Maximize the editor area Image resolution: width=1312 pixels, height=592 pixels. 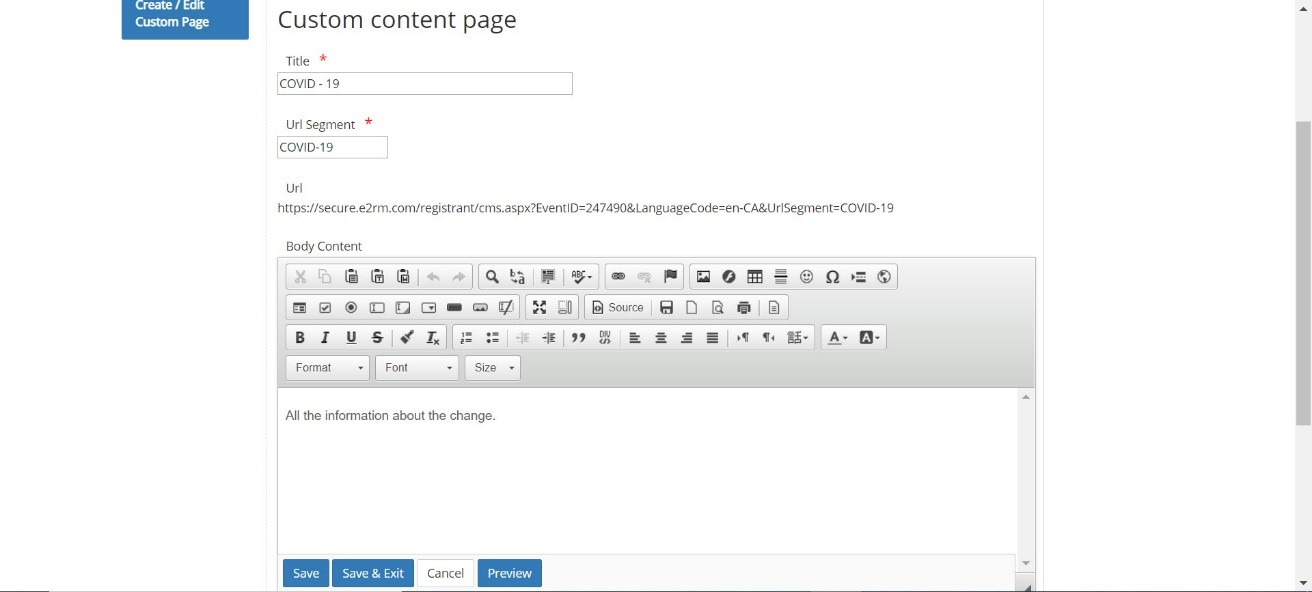click(x=539, y=307)
